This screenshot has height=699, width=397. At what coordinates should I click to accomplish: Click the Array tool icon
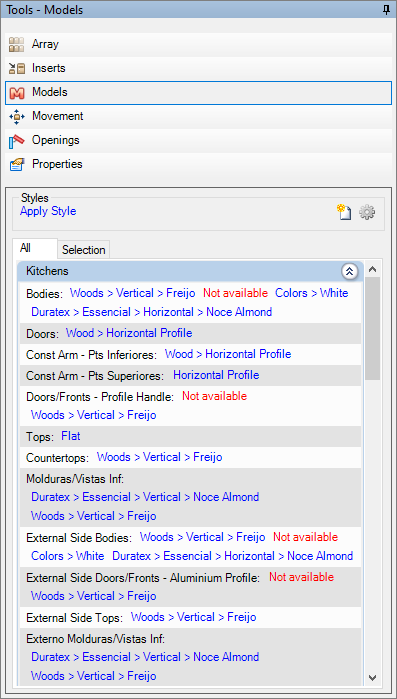click(x=16, y=45)
